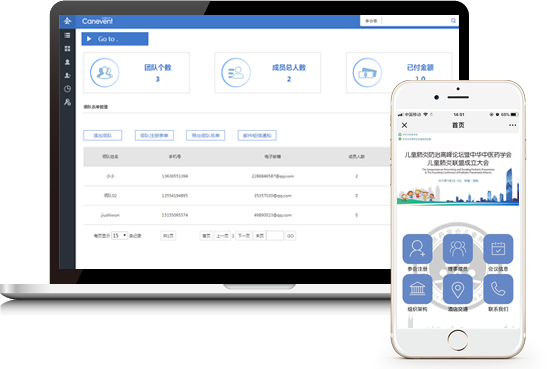
Task: Click the 下一页 next page button
Action: point(244,236)
